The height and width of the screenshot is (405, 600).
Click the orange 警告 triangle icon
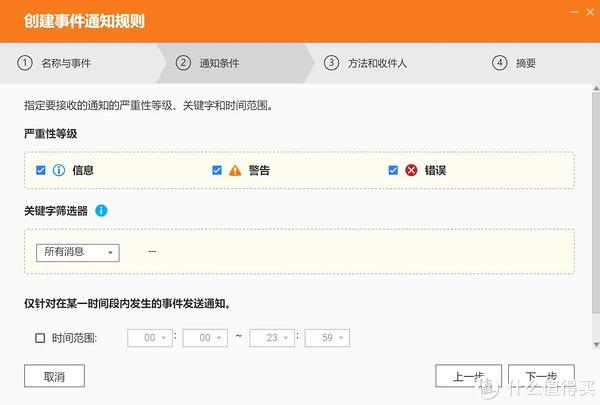[x=234, y=170]
